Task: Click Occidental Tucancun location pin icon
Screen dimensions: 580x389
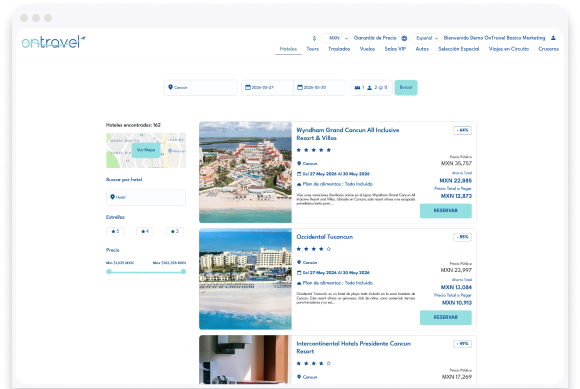Action: [299, 262]
